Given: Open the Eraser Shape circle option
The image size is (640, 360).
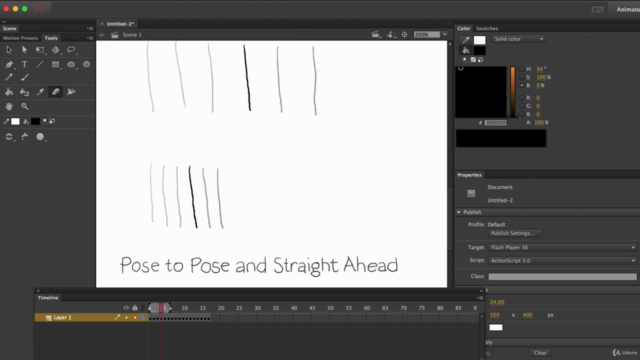Looking at the screenshot, I should (40, 137).
